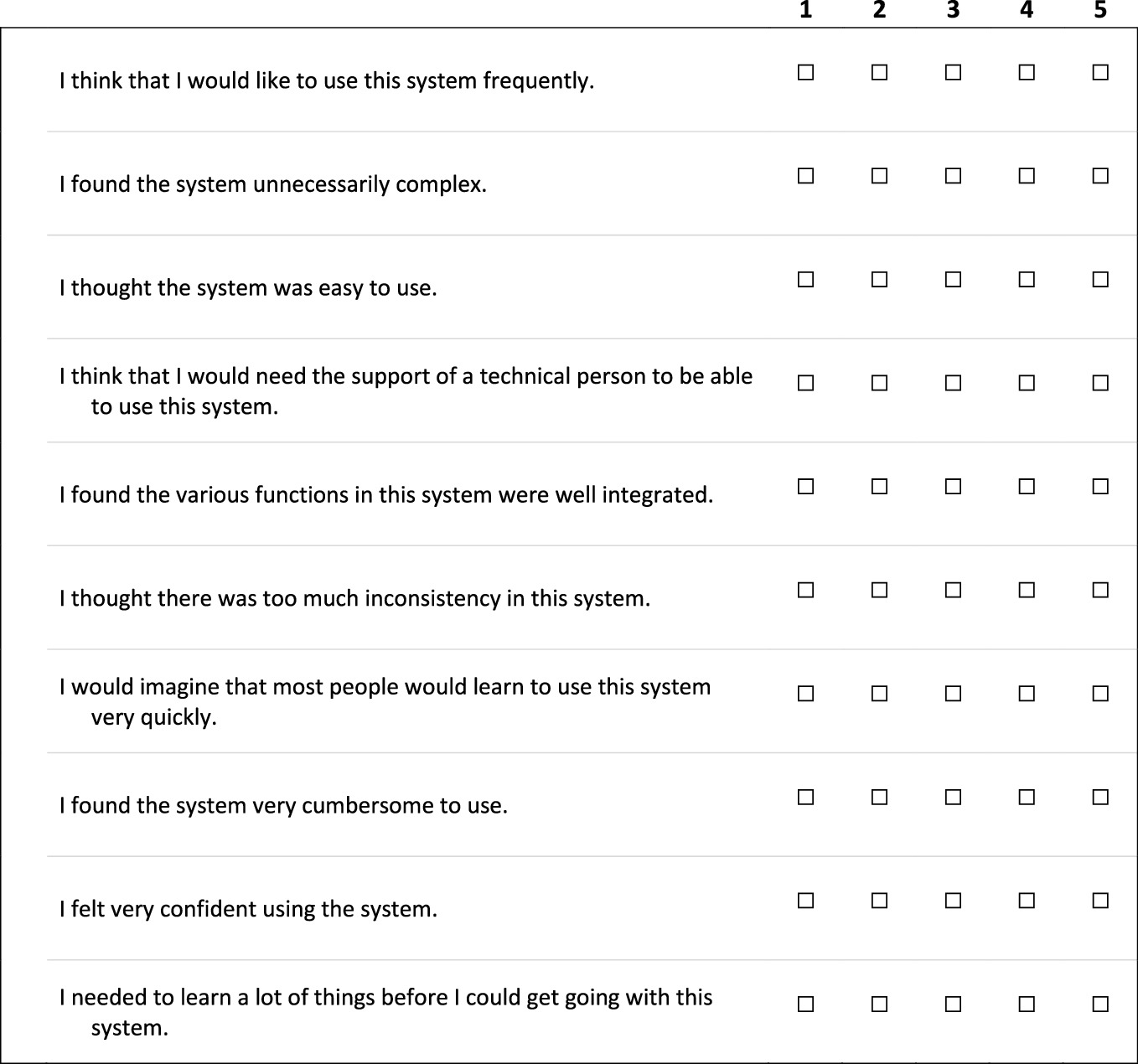Check rating 2 for 'very cumbersome to use'
This screenshot has width=1138, height=1064.
pyautogui.click(x=879, y=797)
